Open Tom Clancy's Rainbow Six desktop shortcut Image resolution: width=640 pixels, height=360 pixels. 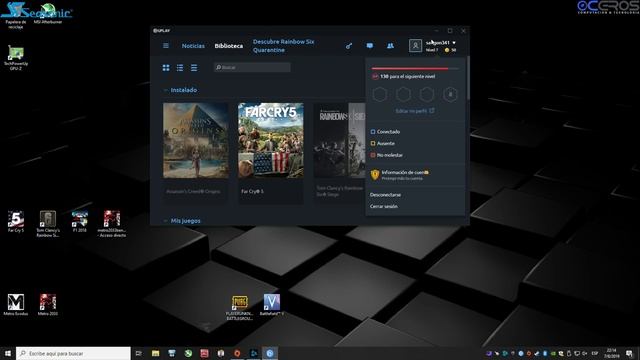tap(48, 223)
